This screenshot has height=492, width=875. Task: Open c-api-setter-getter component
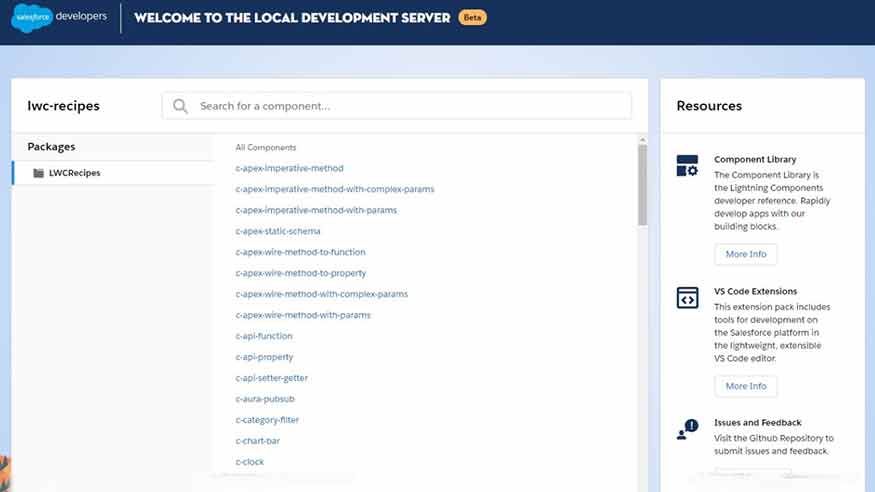(271, 378)
